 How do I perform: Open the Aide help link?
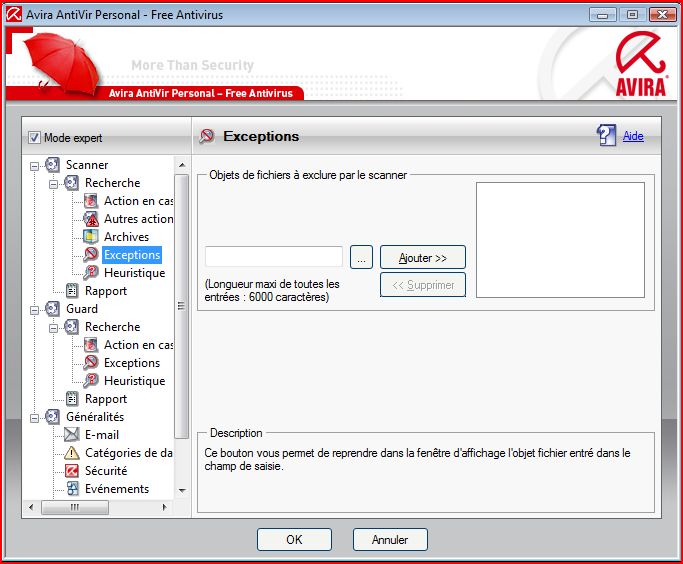(633, 136)
